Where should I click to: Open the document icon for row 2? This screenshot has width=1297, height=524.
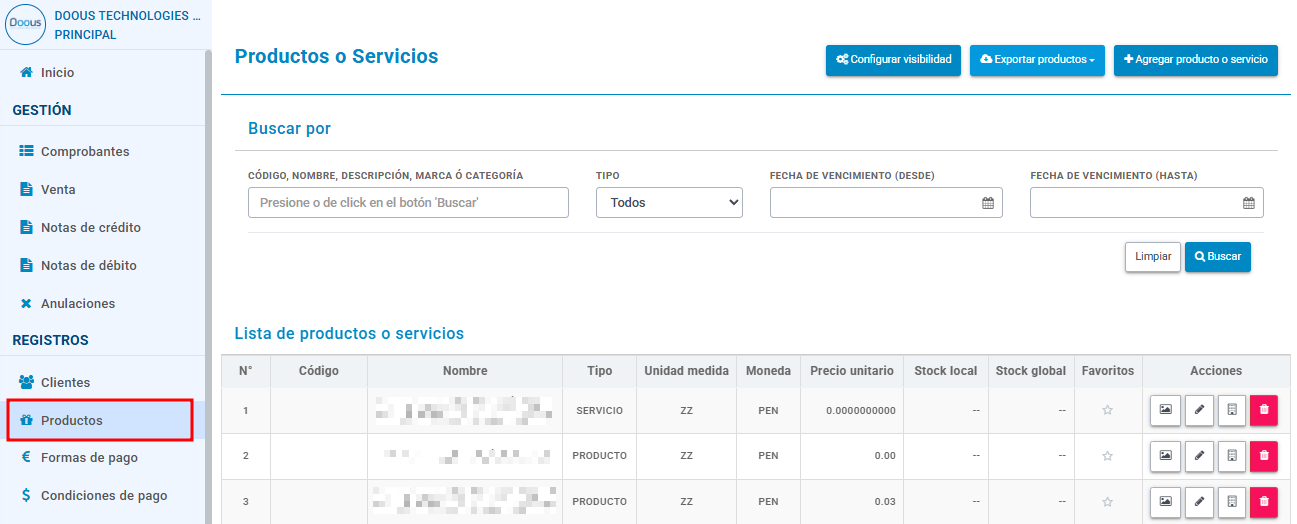(1232, 456)
